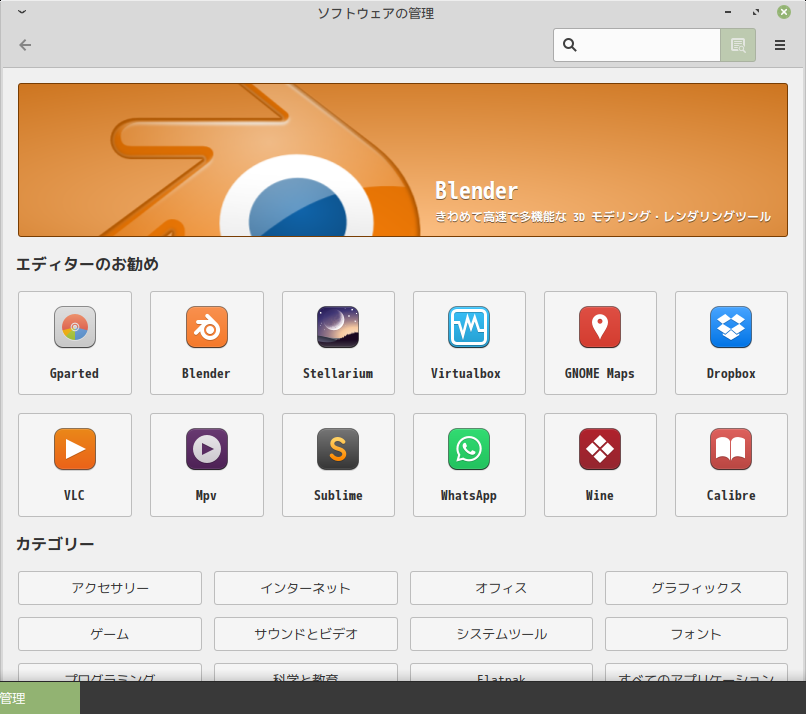Open the インターネット category
The image size is (806, 714).
(306, 588)
